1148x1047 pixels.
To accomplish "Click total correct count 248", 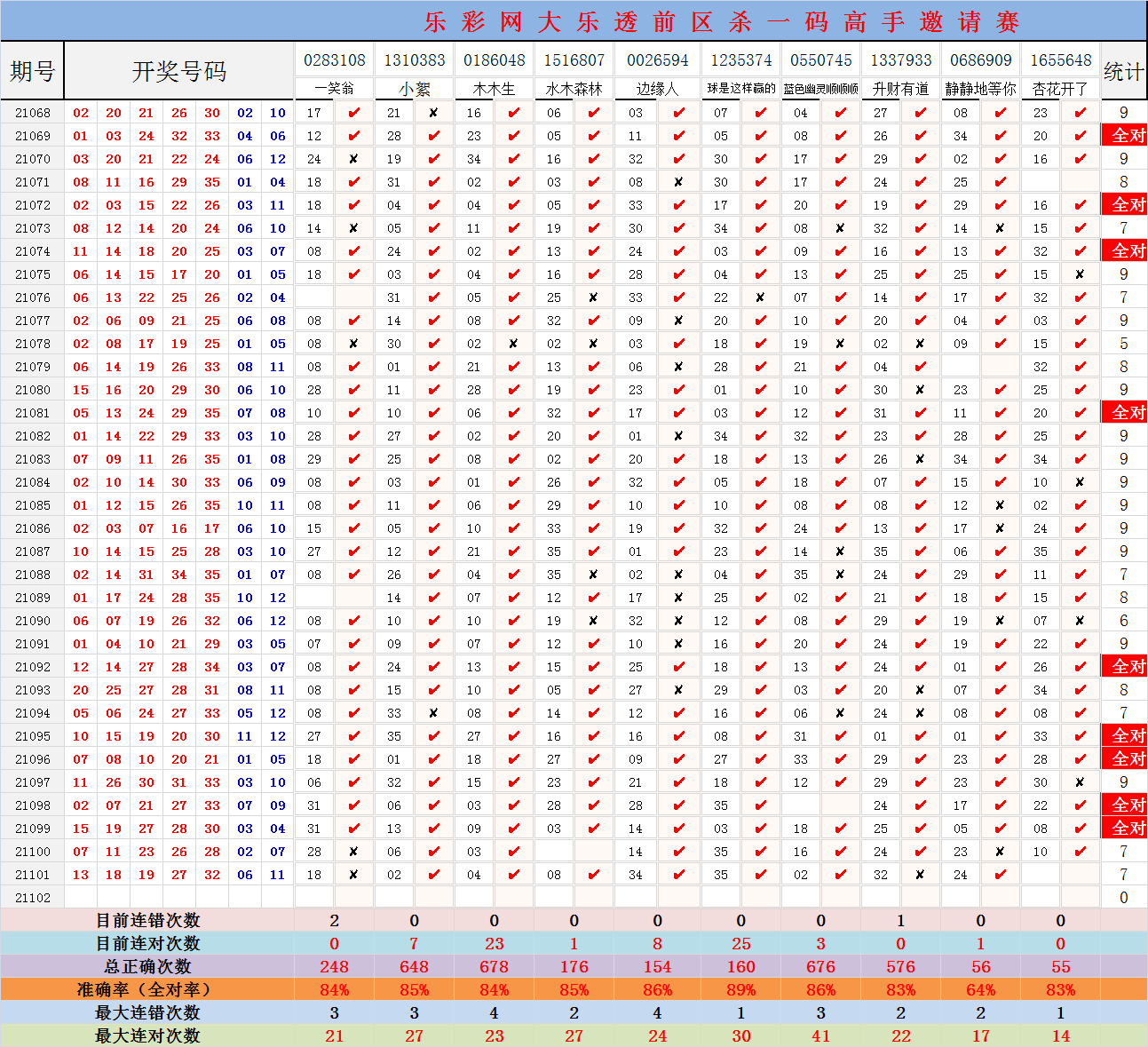I will point(334,967).
